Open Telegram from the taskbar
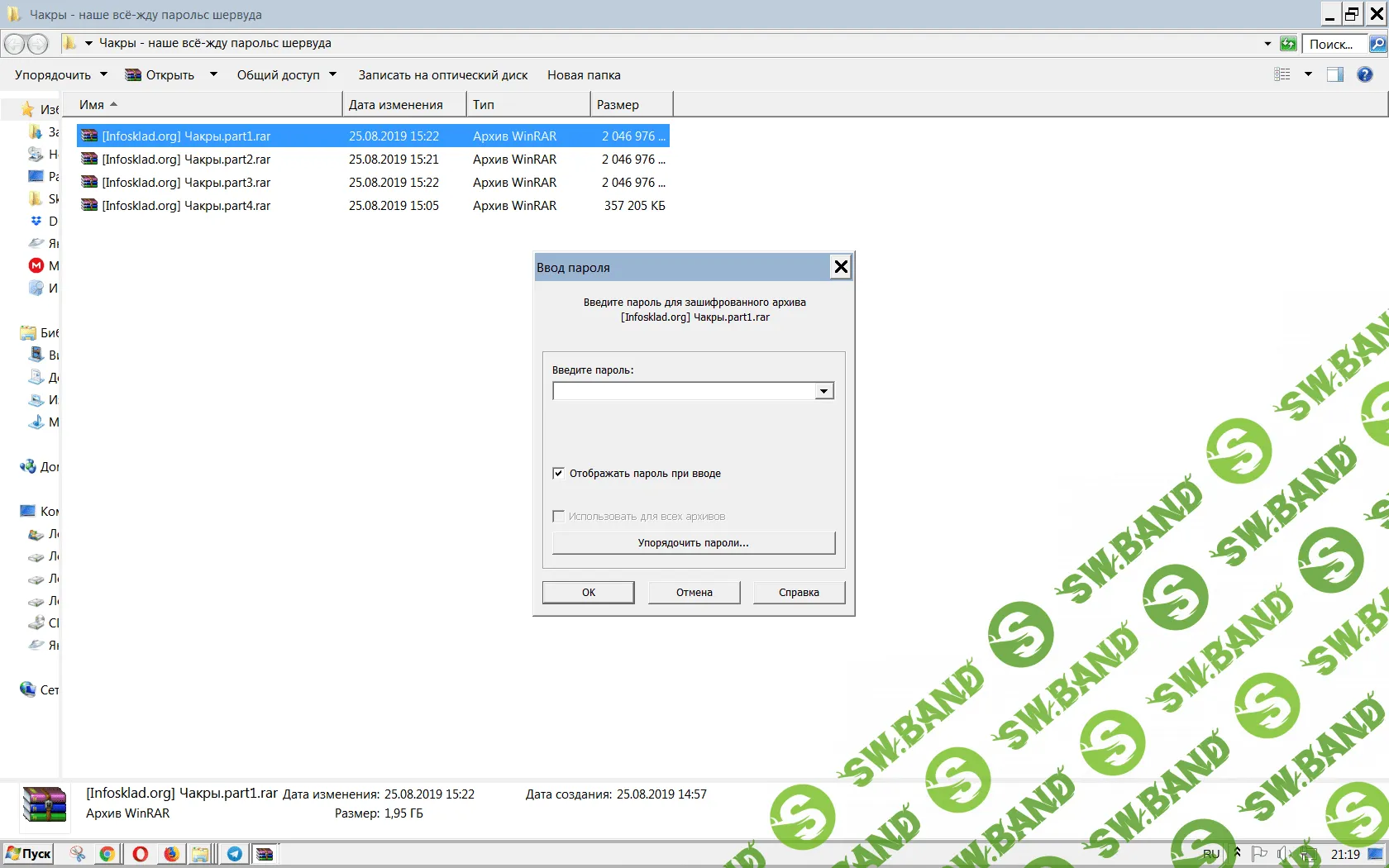The width and height of the screenshot is (1389, 868). (235, 853)
